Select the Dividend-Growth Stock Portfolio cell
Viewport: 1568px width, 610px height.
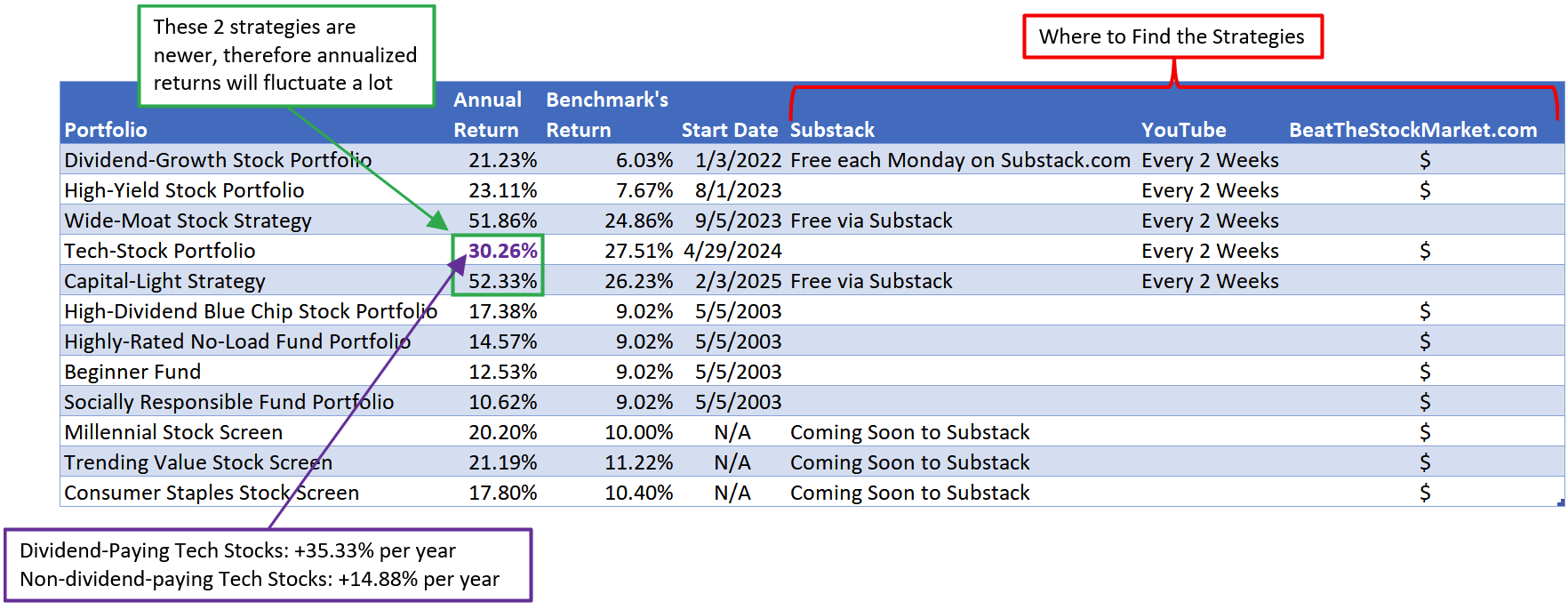[218, 160]
